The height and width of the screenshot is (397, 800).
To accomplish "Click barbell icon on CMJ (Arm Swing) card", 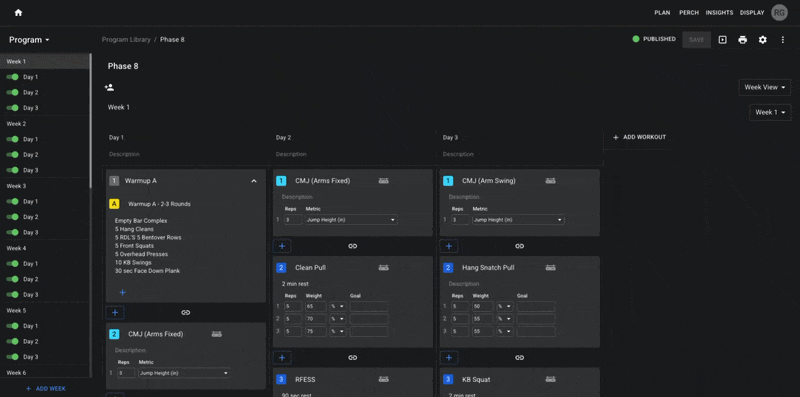I will tap(550, 181).
